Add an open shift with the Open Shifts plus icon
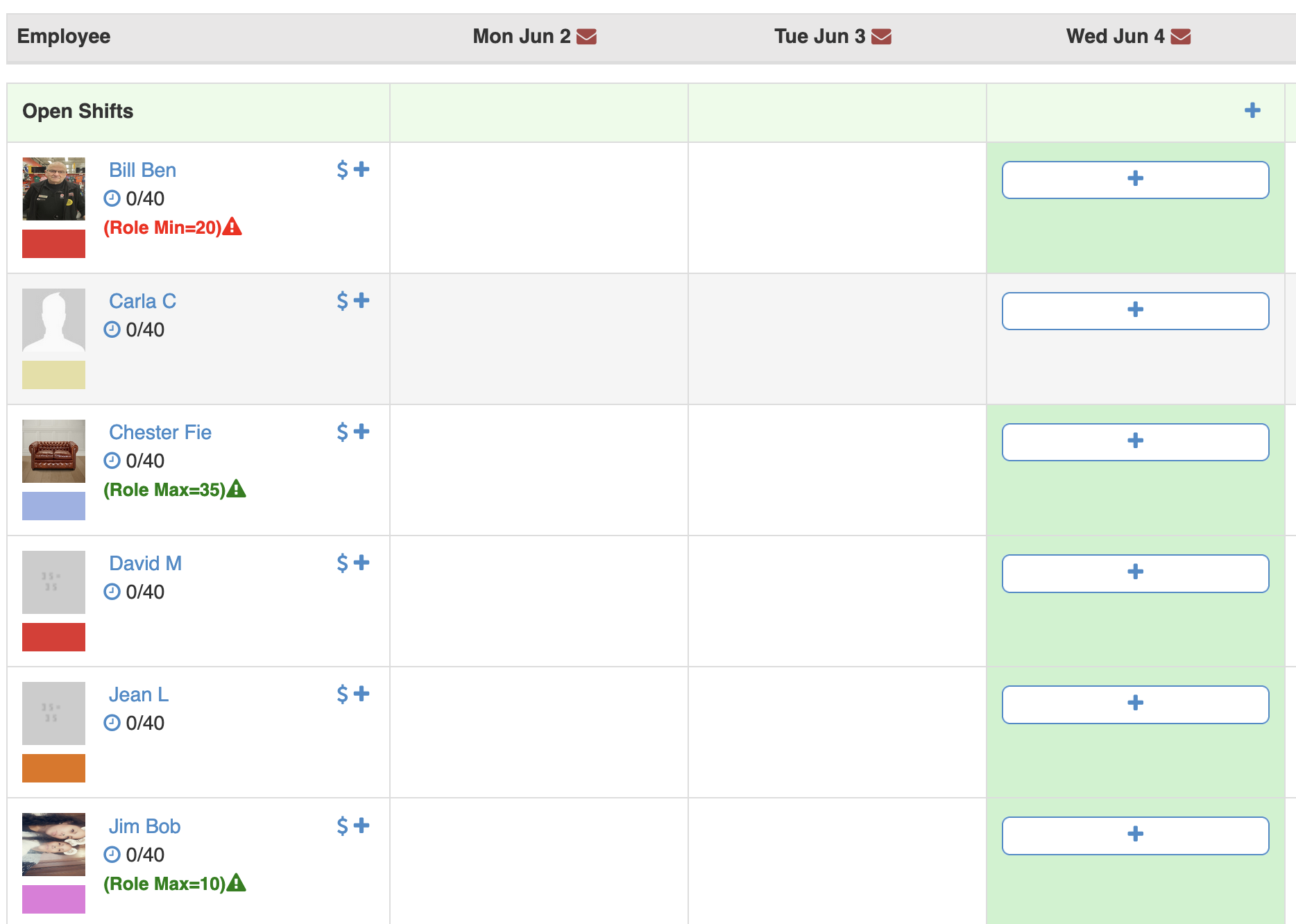 (1252, 110)
